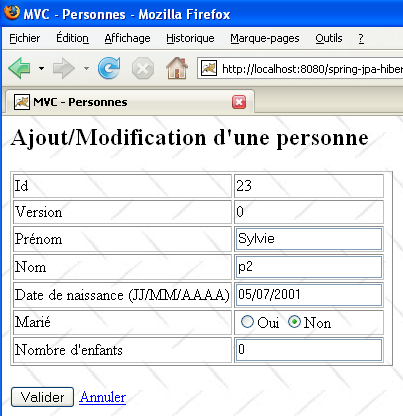The width and height of the screenshot is (403, 416).
Task: Click the Firefox logo in title bar
Action: (x=12, y=13)
